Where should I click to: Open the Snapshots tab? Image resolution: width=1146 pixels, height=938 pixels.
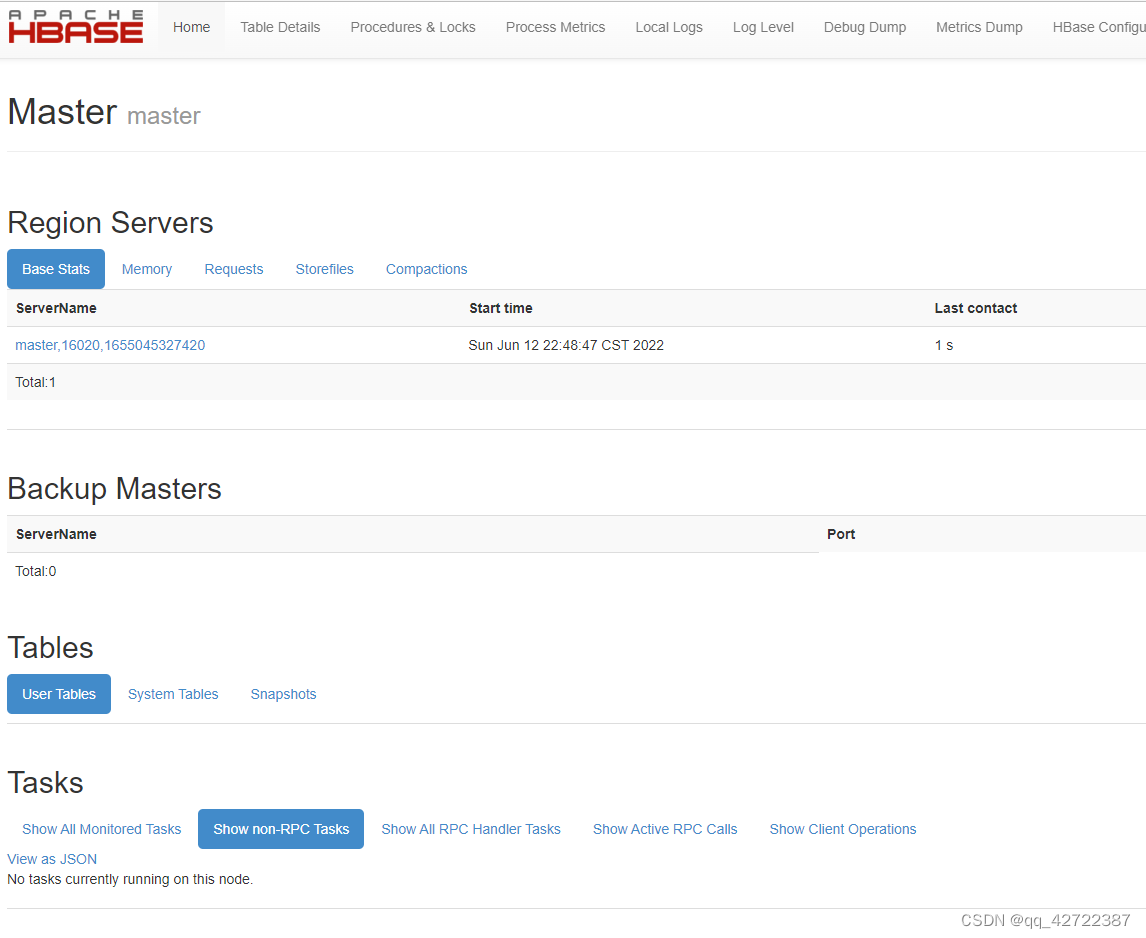click(283, 694)
